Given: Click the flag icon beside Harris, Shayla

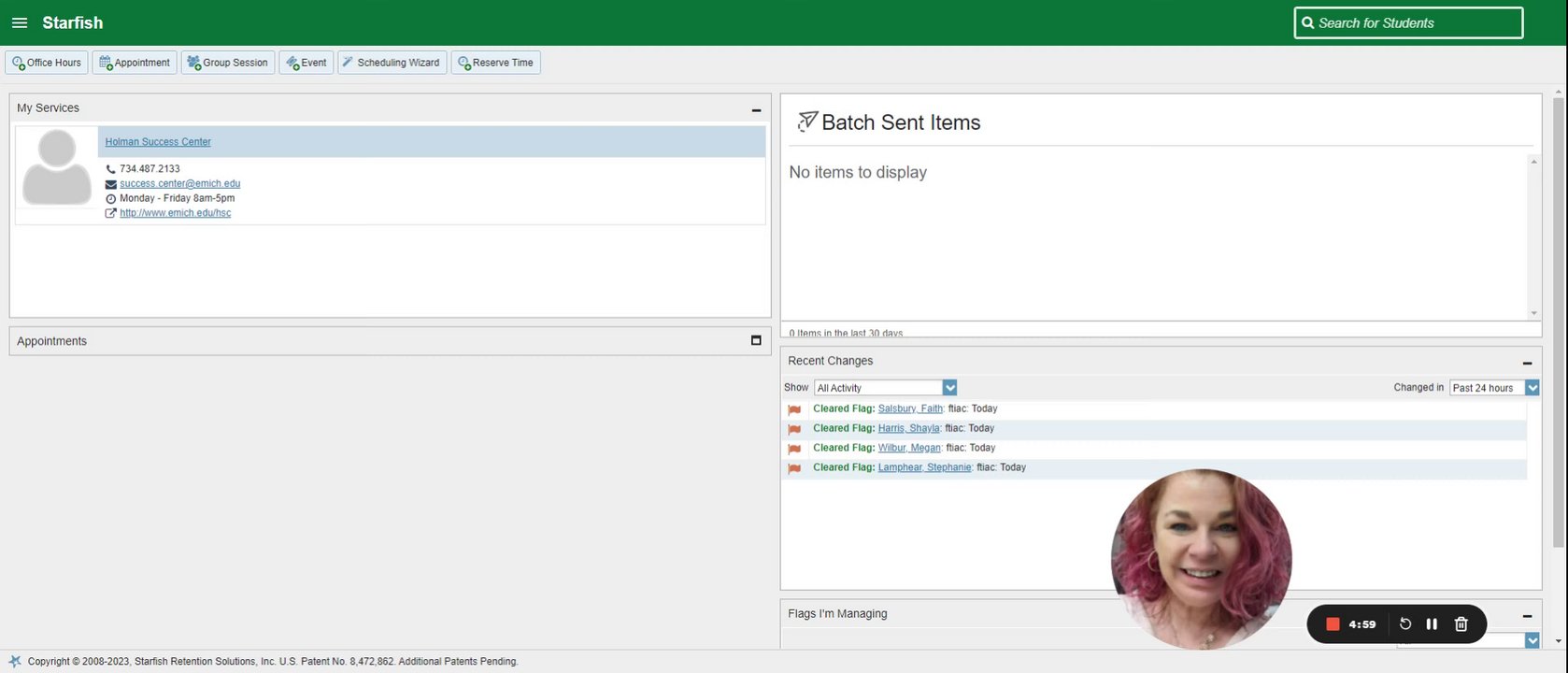Looking at the screenshot, I should coord(794,429).
